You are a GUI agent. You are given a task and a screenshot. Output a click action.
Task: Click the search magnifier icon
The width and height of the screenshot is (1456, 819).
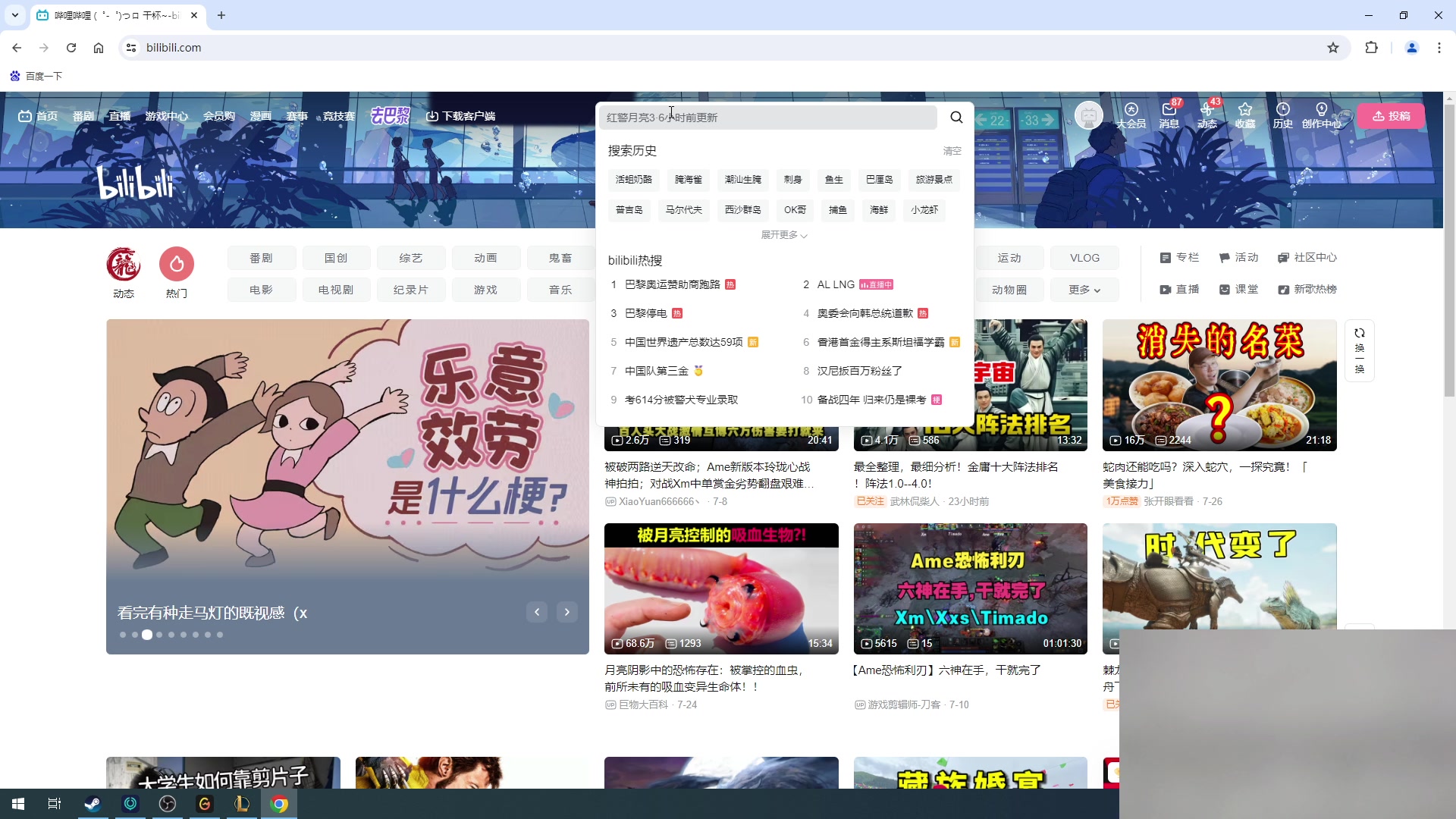[x=955, y=117]
